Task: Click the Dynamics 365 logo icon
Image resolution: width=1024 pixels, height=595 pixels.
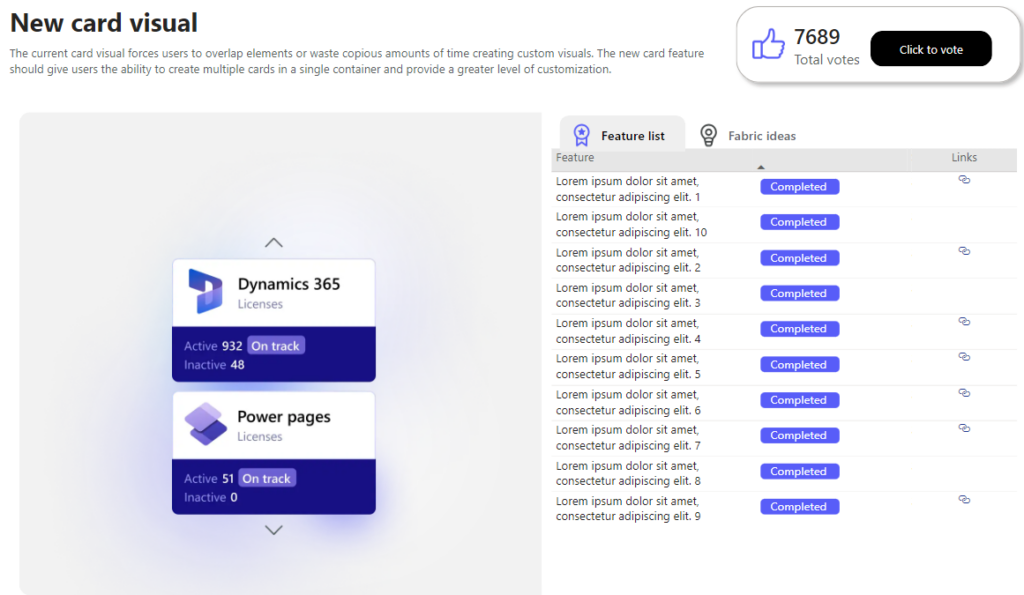Action: 205,291
